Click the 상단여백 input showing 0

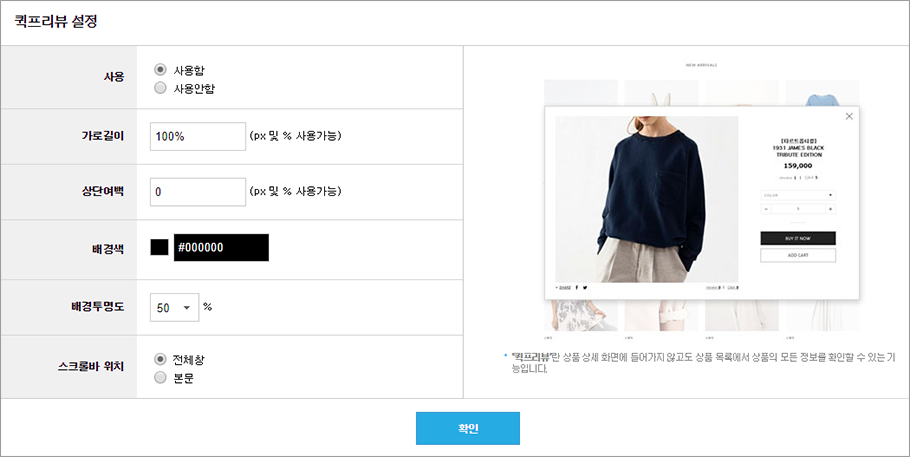pyautogui.click(x=198, y=192)
